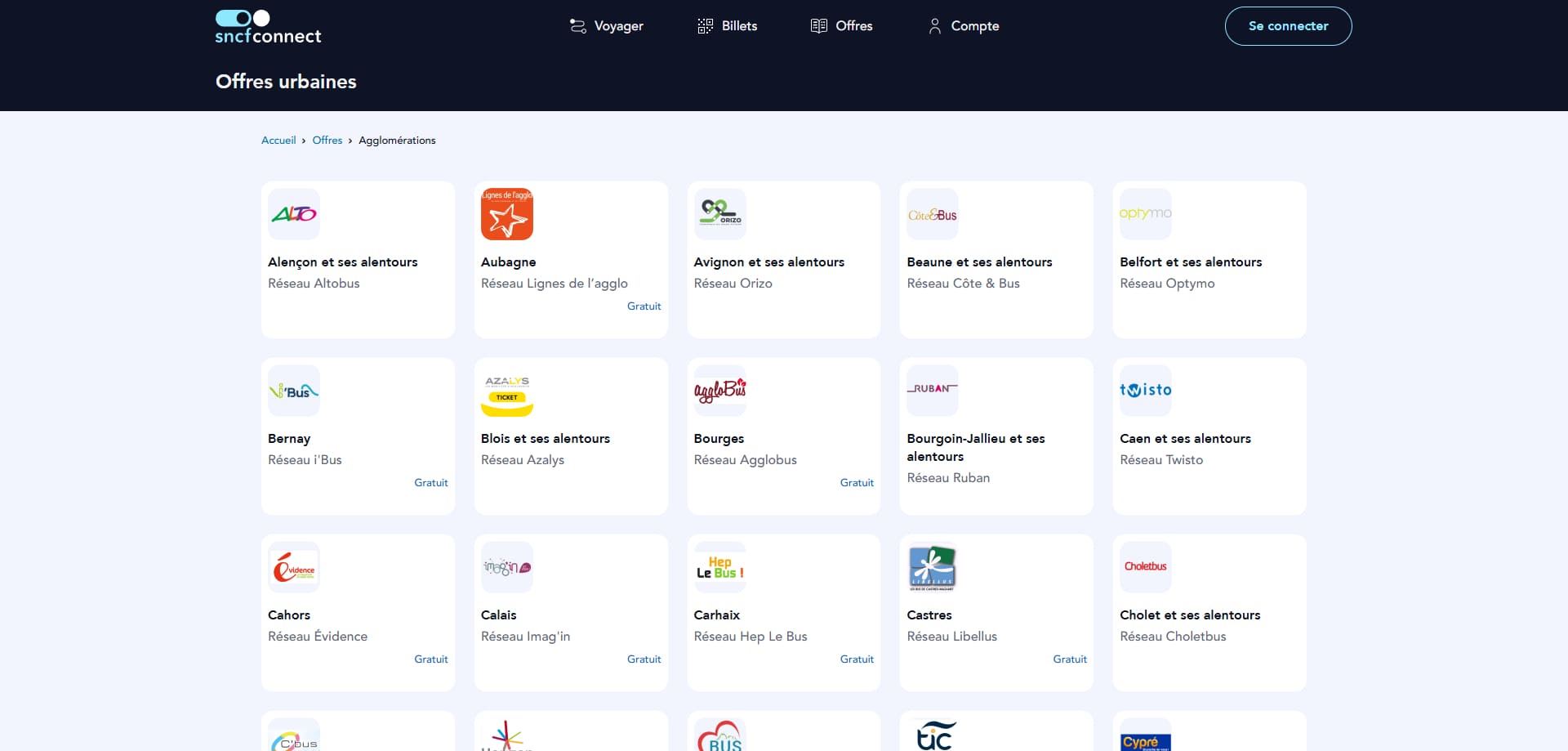Open the Billets menu
The height and width of the screenshot is (751, 1568).
[x=727, y=26]
